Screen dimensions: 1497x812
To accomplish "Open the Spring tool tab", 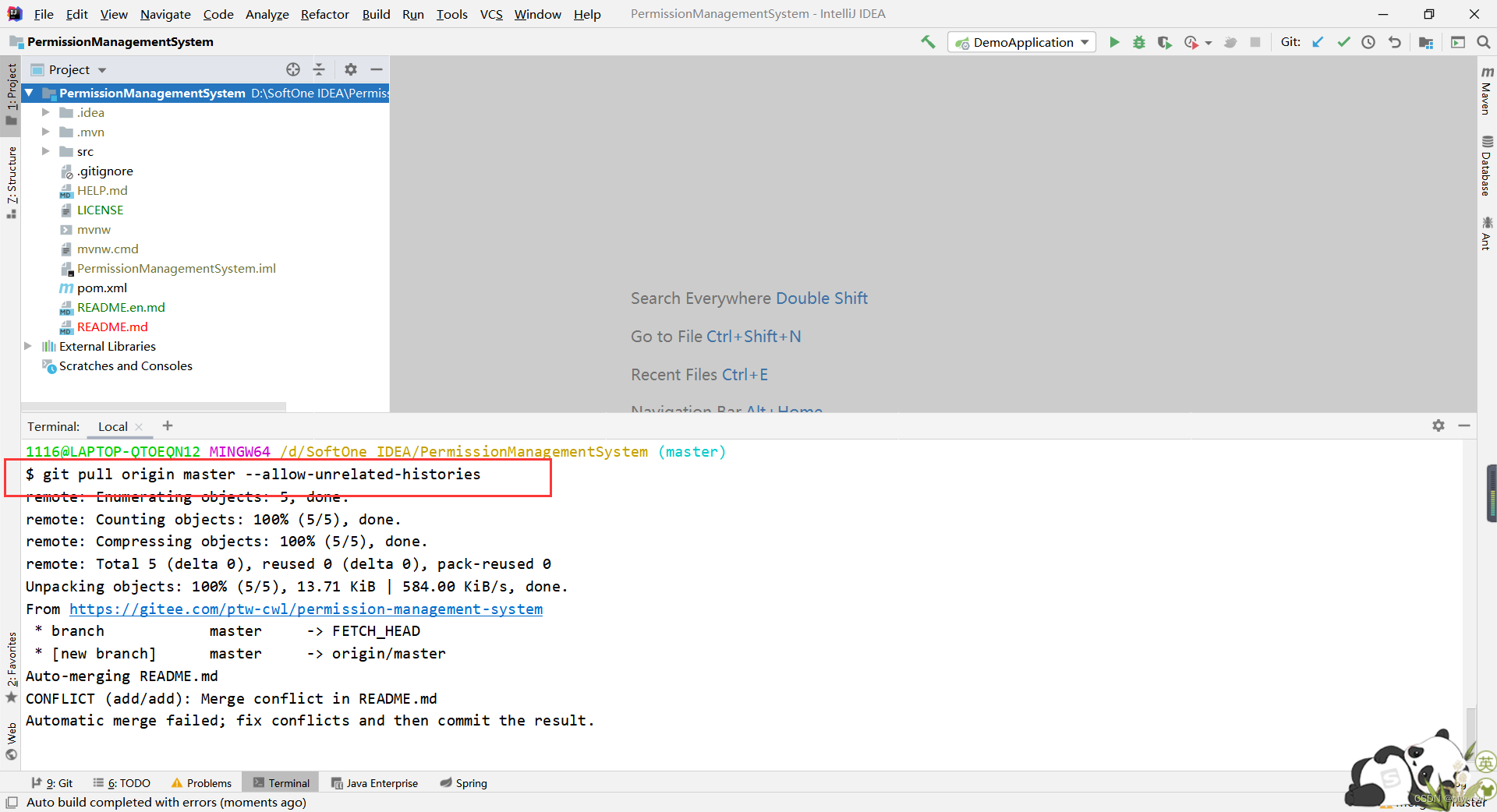I will click(463, 783).
